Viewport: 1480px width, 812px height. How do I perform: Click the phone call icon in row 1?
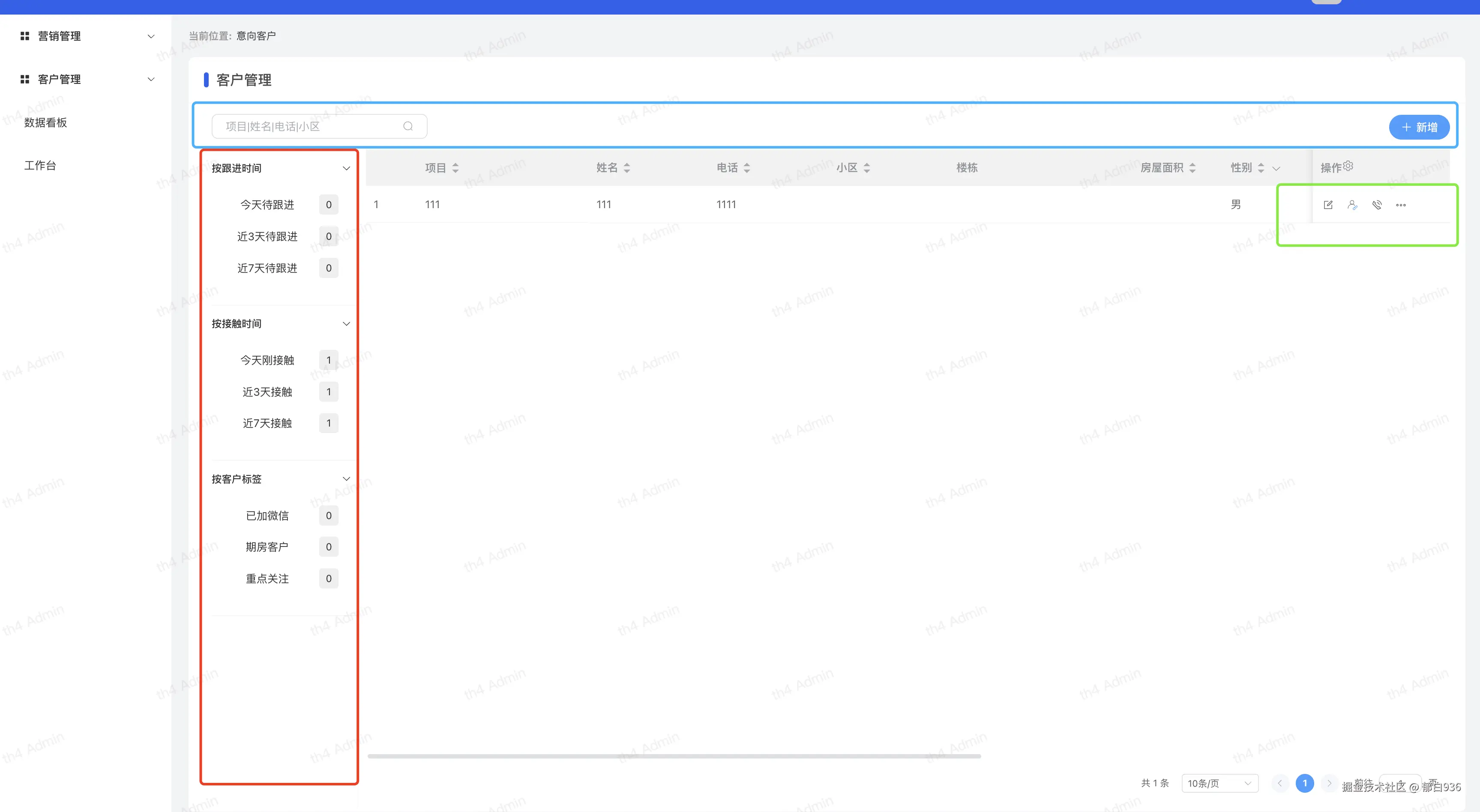(1377, 205)
